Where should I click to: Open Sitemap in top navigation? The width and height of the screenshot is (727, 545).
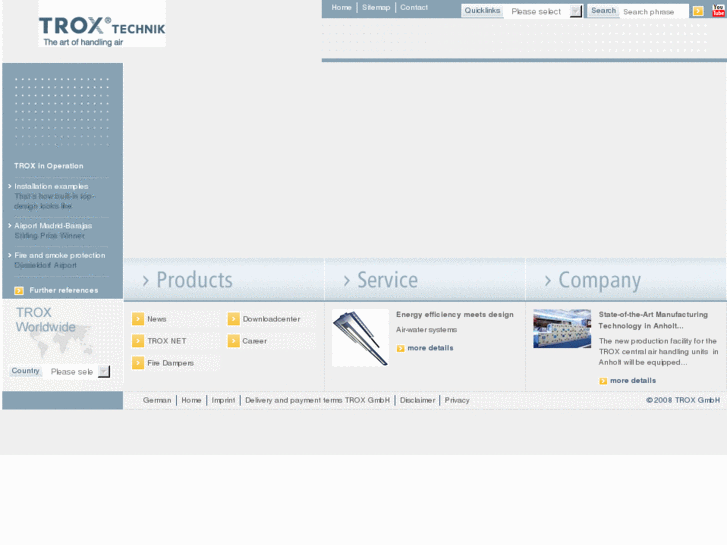coord(376,7)
